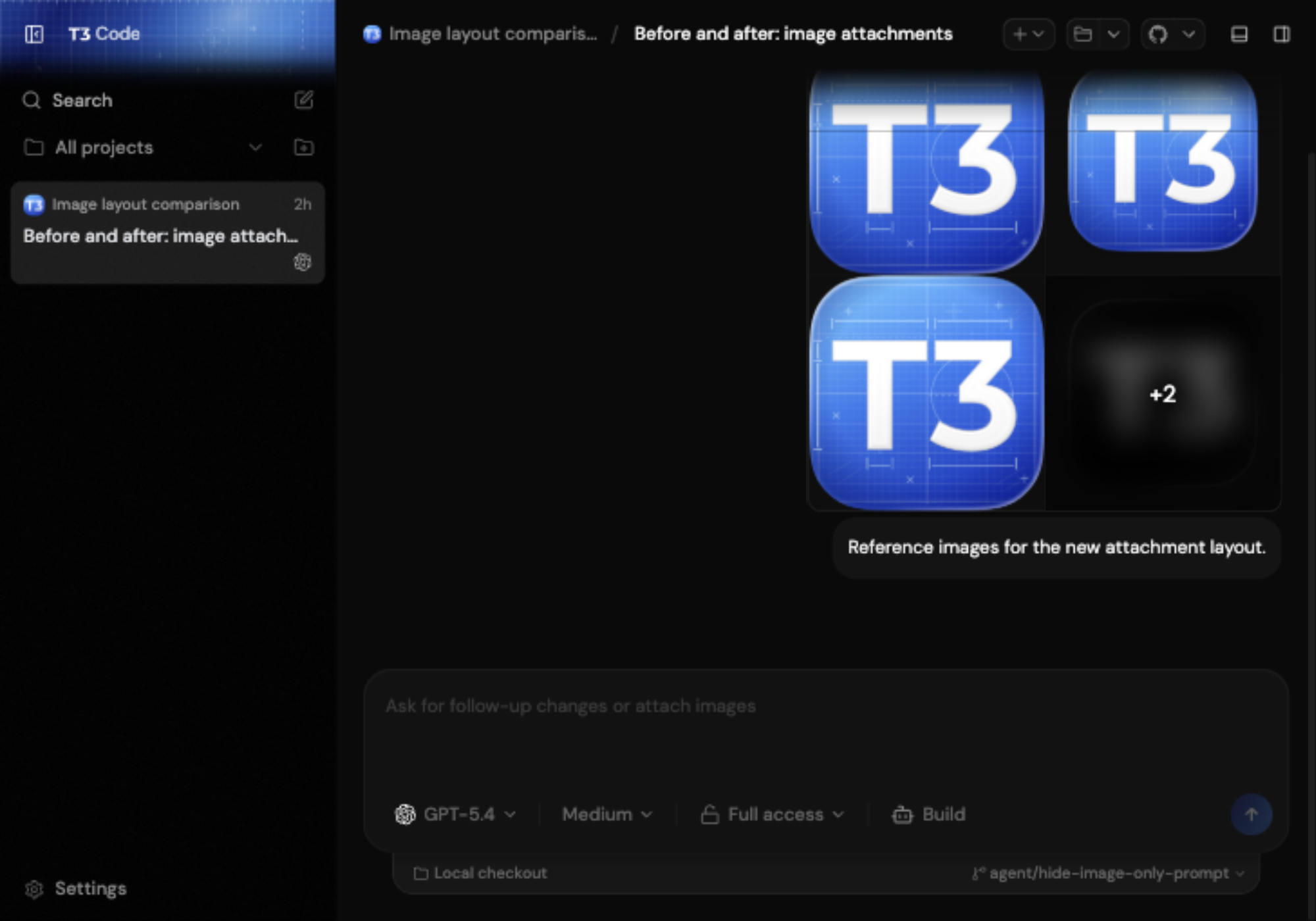Click the 'Reference images for the new attachment layout.' message

point(1056,547)
